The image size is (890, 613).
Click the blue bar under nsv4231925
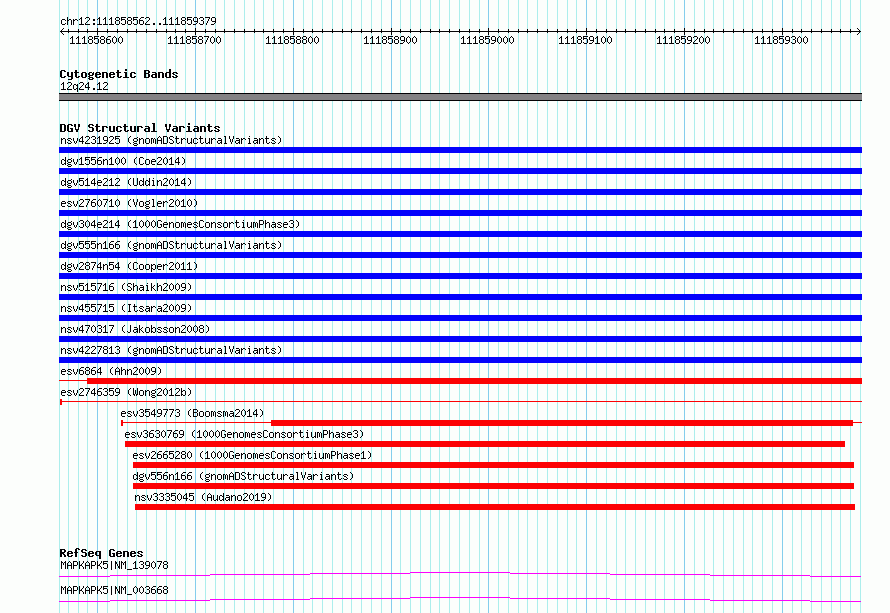460,150
